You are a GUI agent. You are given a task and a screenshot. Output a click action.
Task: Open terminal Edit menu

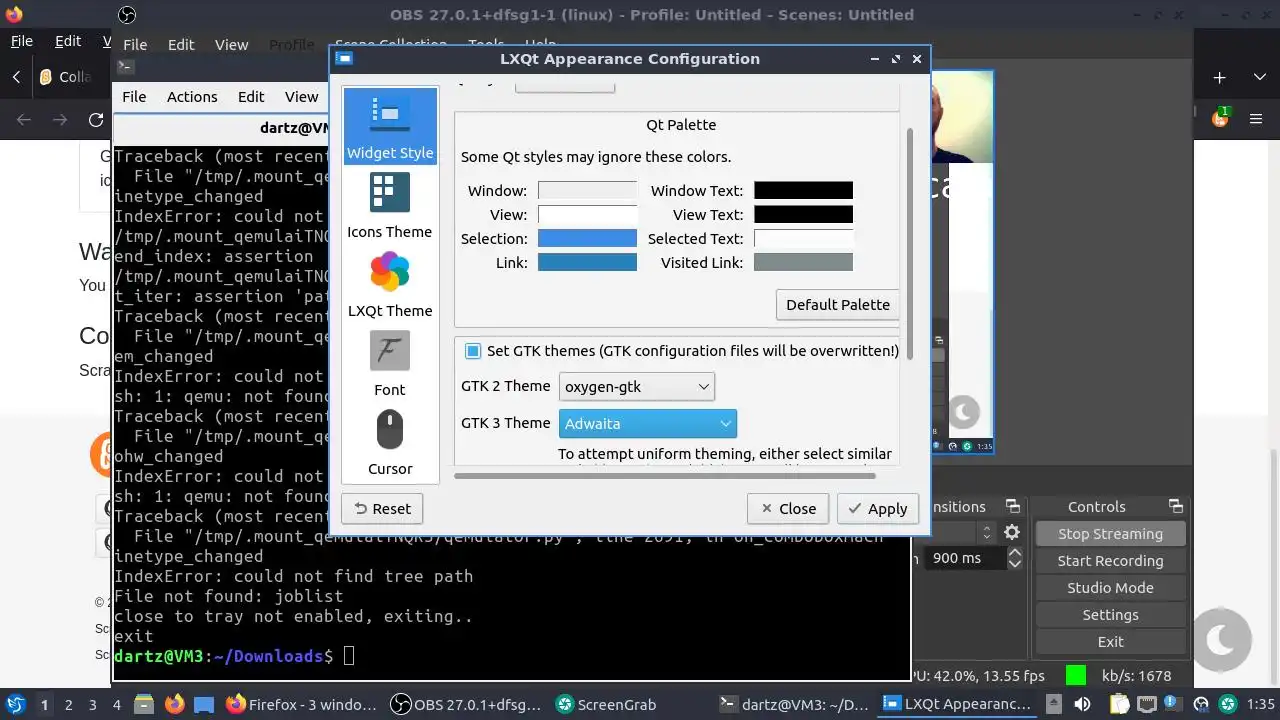251,96
